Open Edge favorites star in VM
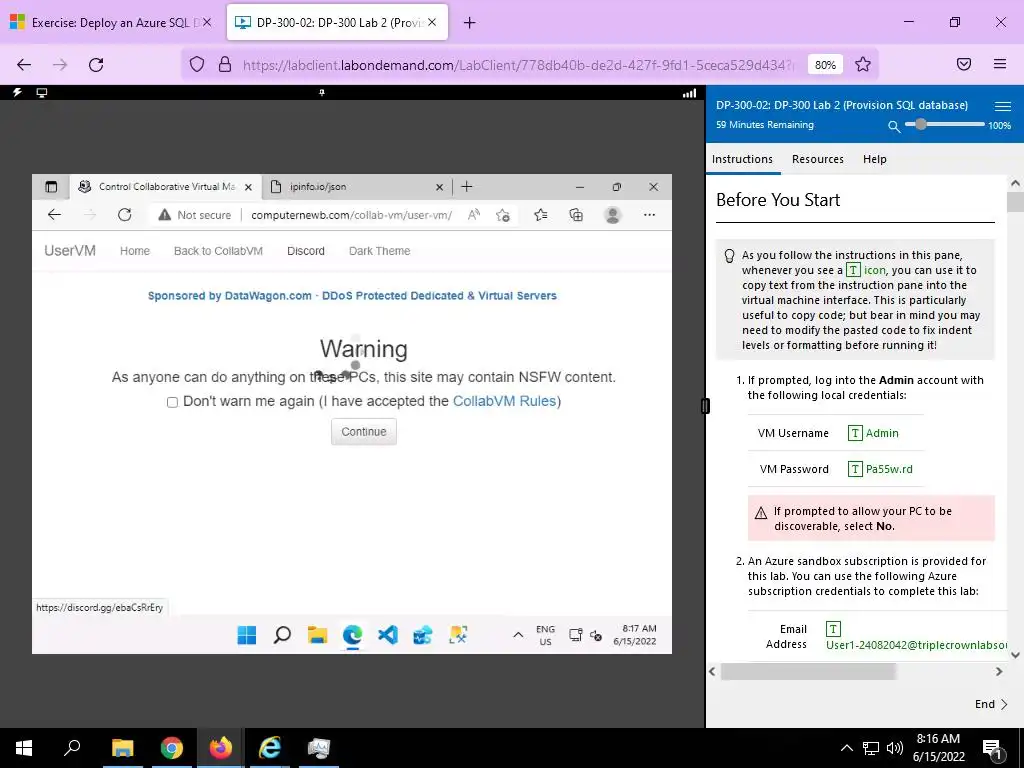1024x768 pixels. (541, 215)
